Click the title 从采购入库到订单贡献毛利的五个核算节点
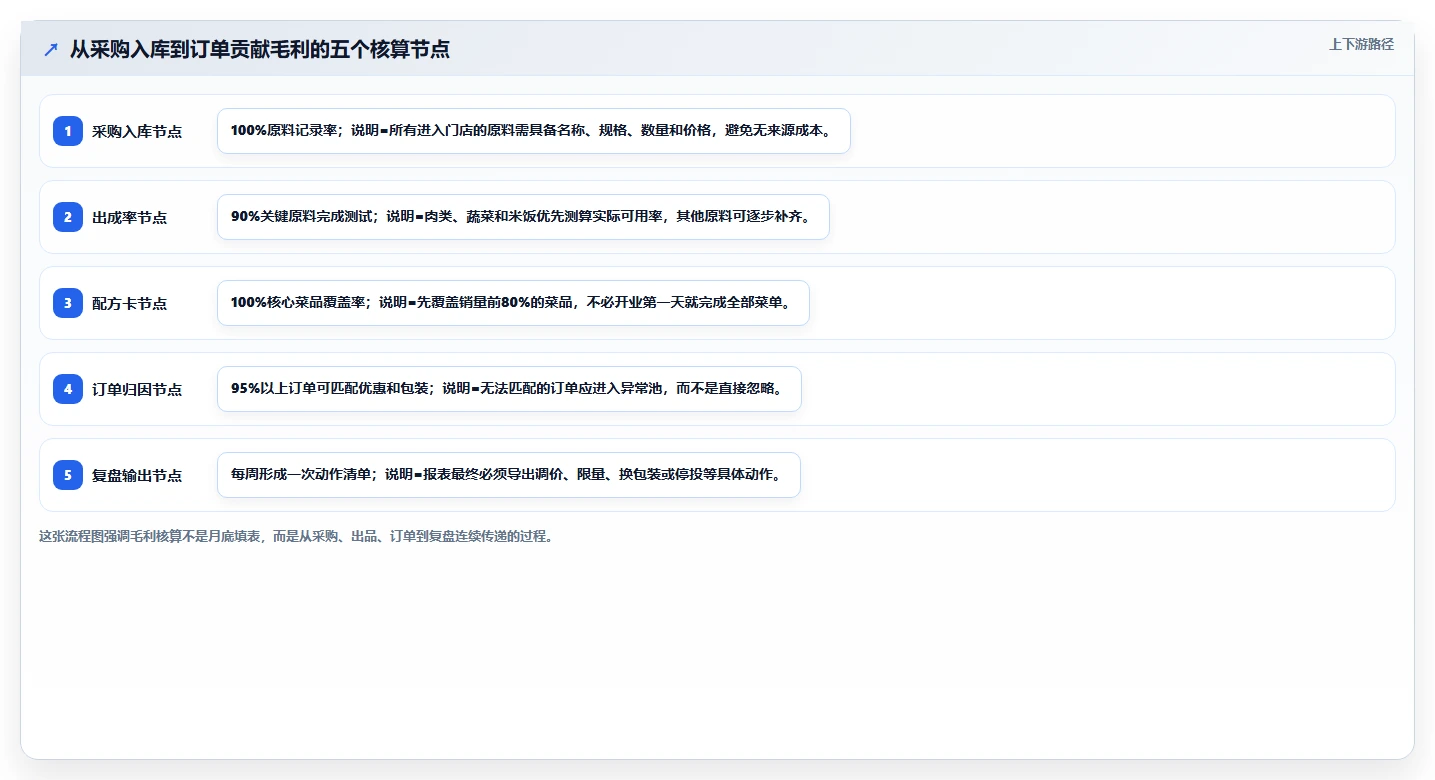 click(x=260, y=49)
